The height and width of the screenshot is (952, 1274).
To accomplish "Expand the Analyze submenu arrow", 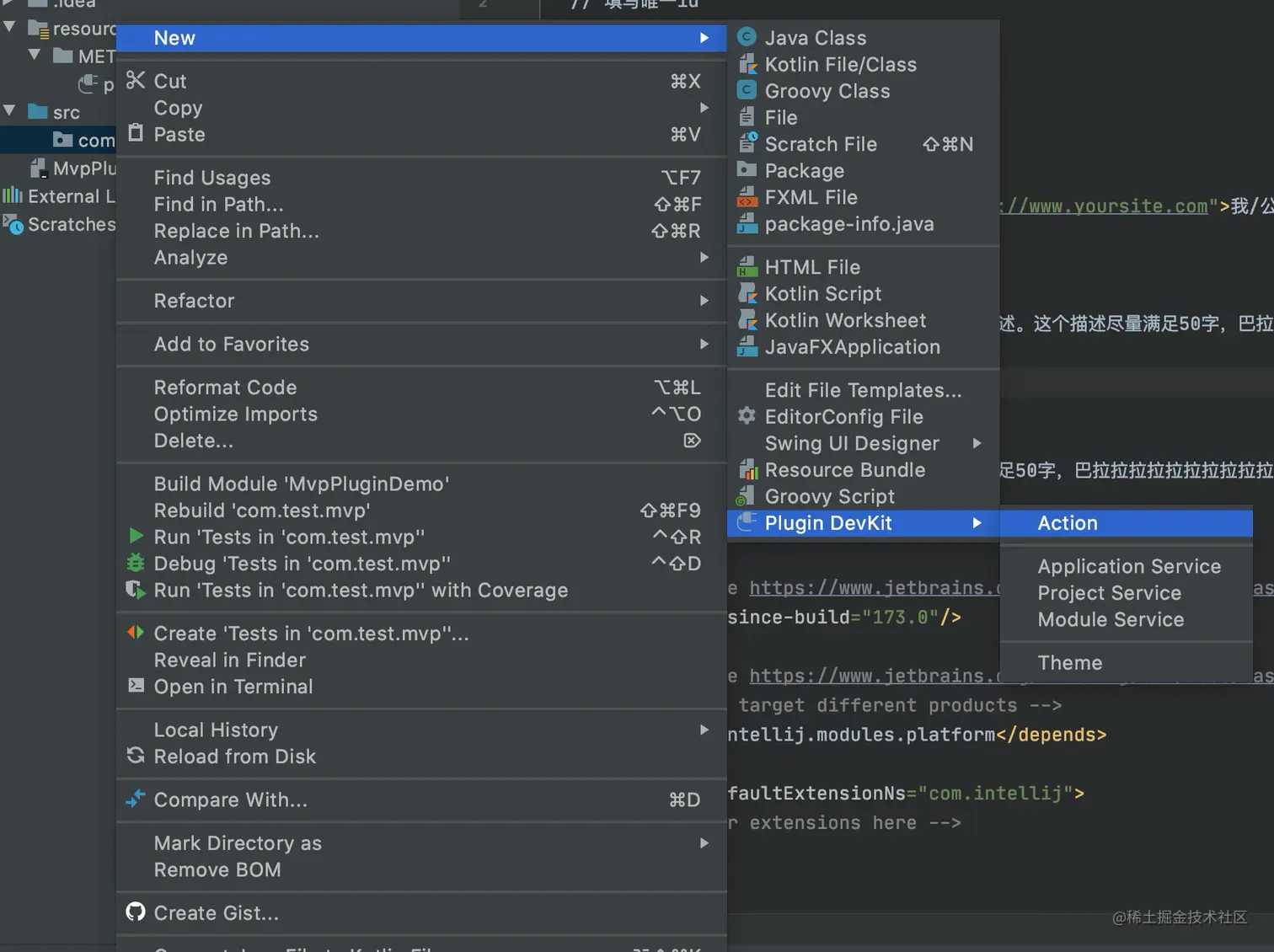I will 704,257.
